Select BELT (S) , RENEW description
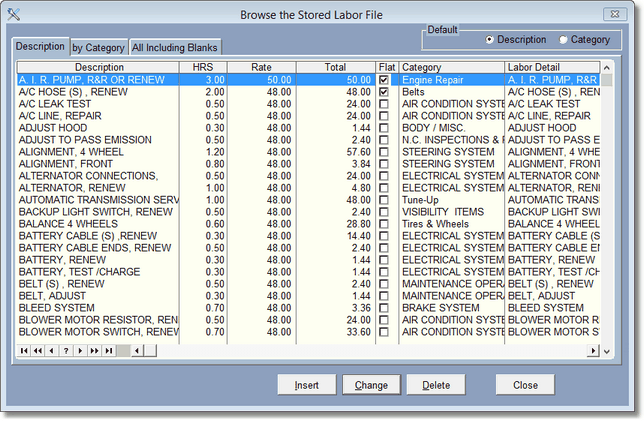This screenshot has width=644, height=421. (x=62, y=284)
